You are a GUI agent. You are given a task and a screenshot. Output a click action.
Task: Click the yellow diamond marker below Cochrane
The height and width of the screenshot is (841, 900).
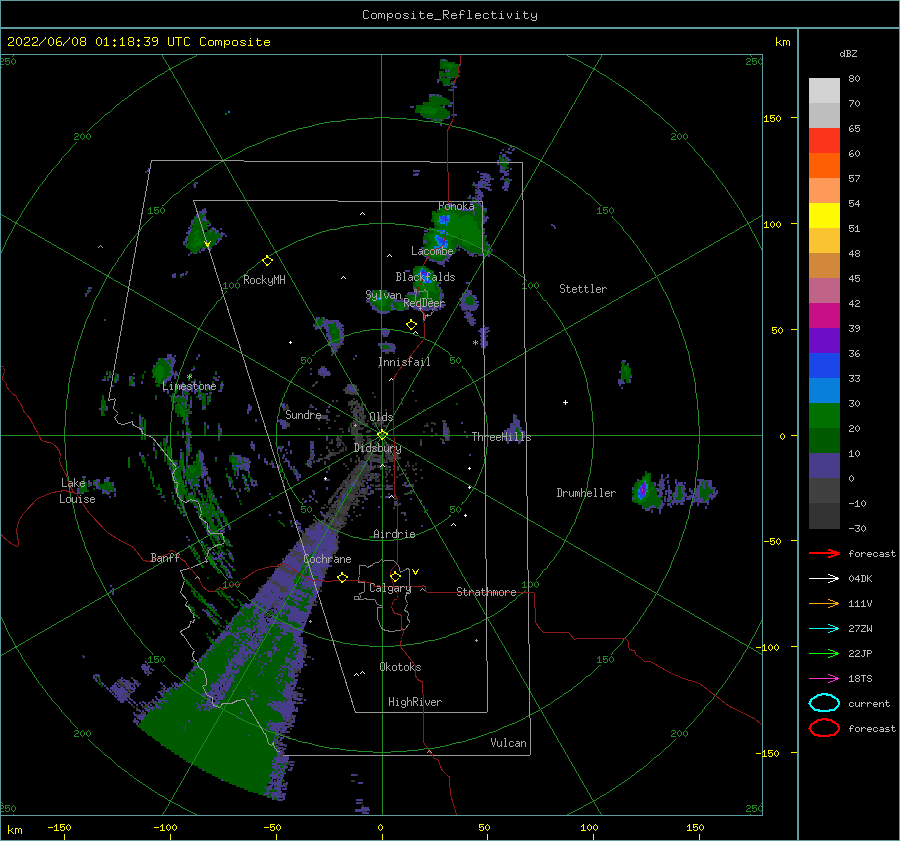(343, 578)
